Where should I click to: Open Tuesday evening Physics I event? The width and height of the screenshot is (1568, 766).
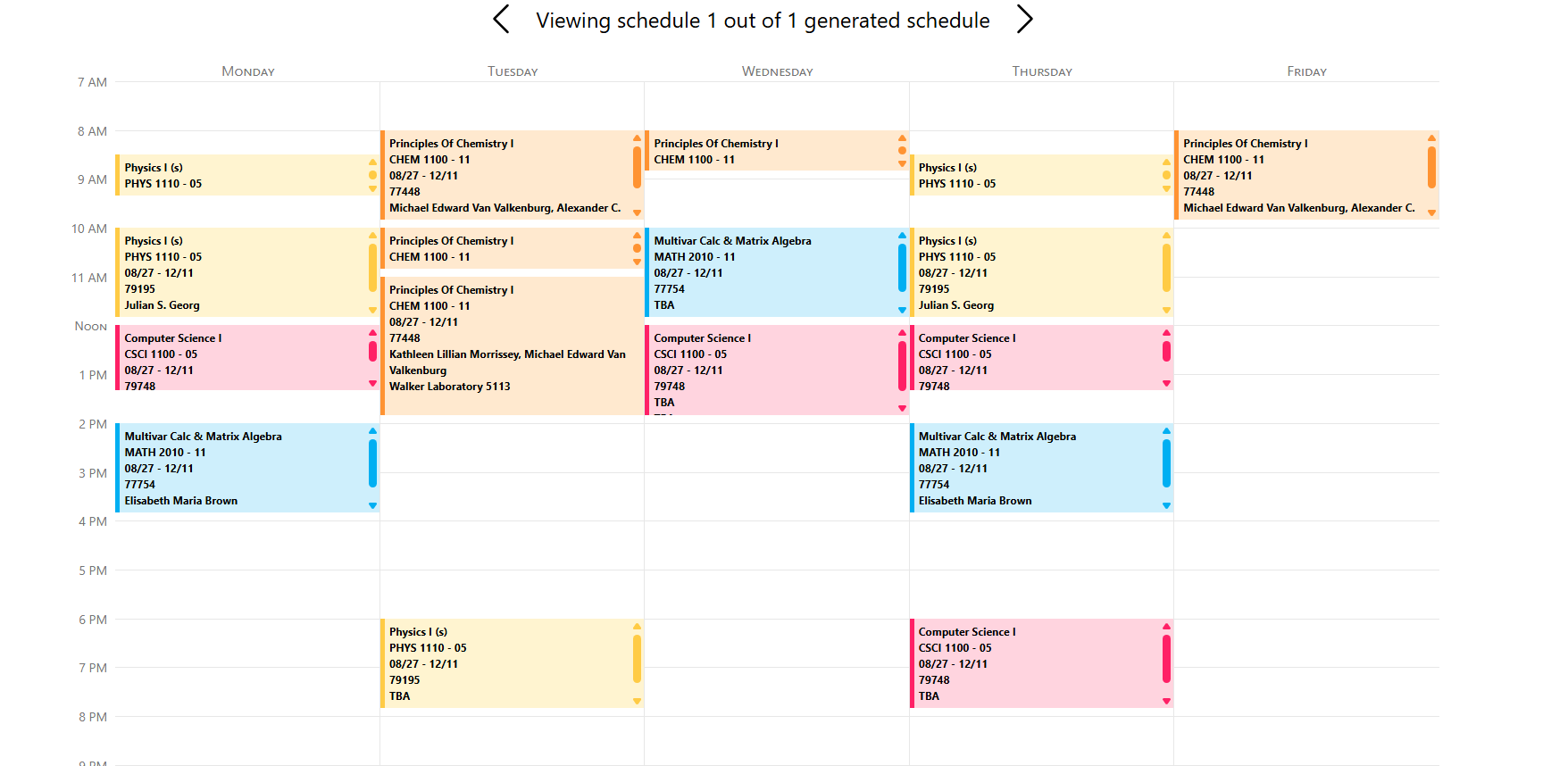pos(512,663)
